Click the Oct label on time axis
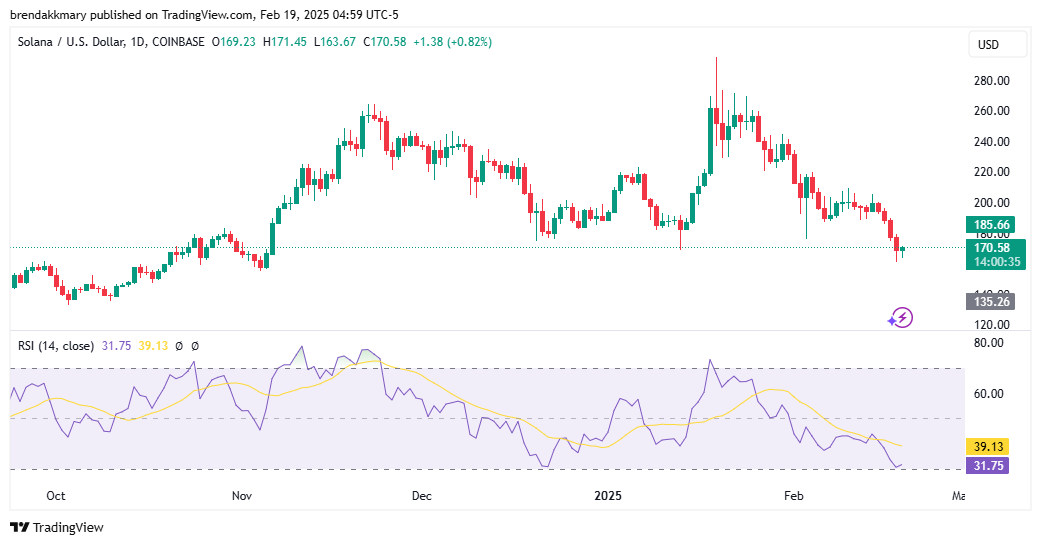The image size is (1041, 545). pyautogui.click(x=56, y=495)
